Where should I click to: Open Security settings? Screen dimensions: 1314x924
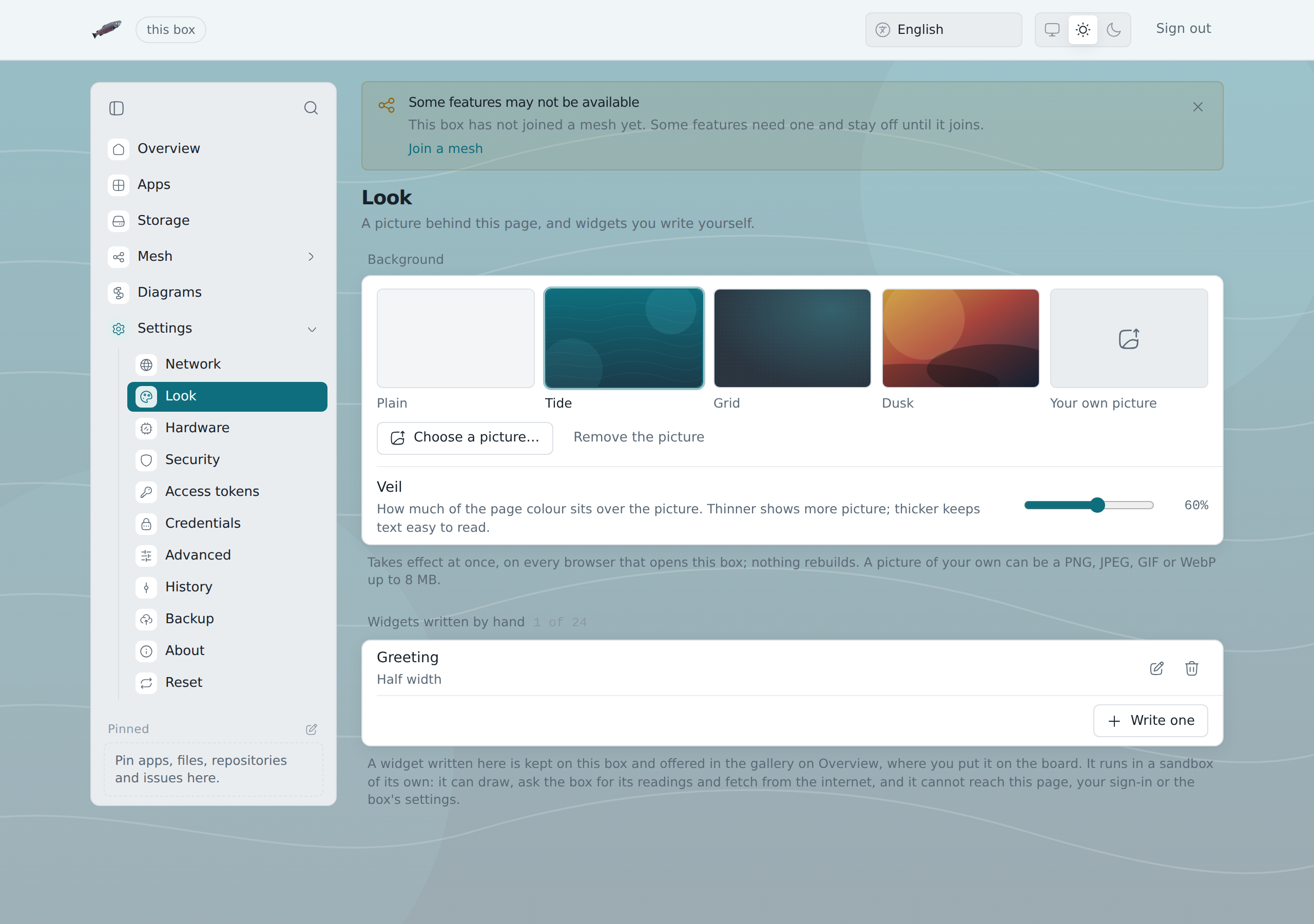coord(227,460)
